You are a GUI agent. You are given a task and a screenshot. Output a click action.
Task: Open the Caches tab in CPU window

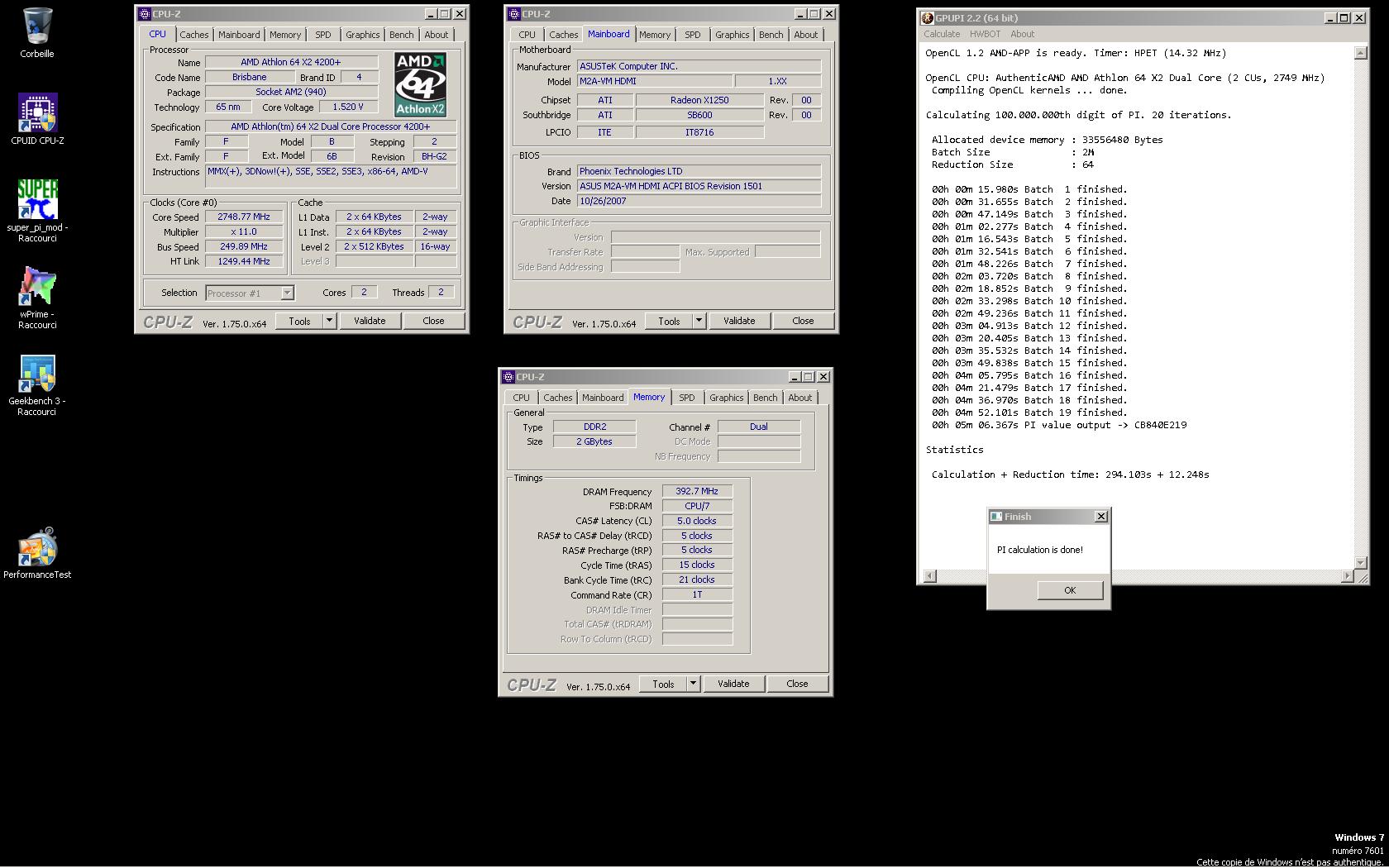[x=194, y=35]
